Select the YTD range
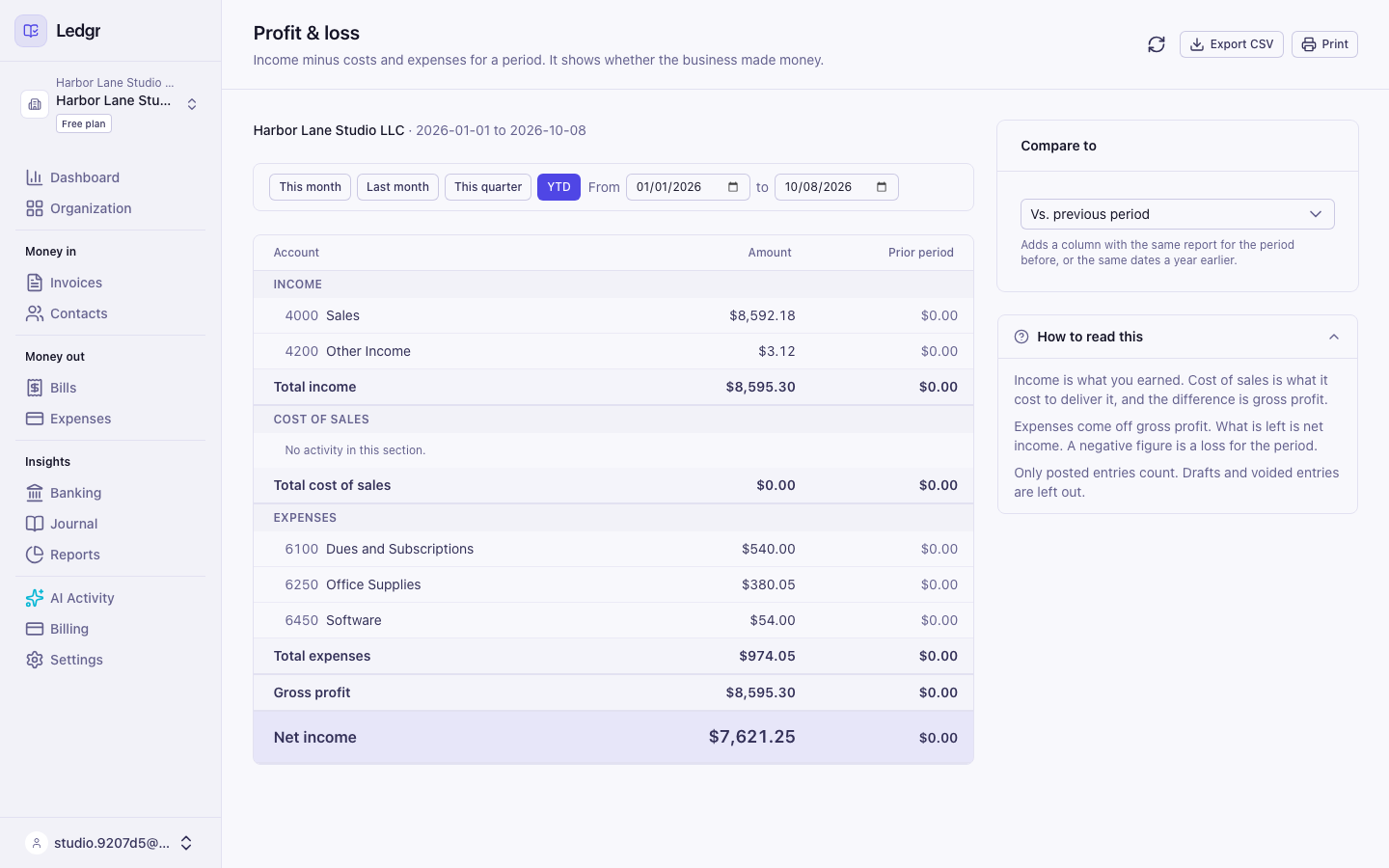This screenshot has height=868, width=1389. (x=558, y=187)
